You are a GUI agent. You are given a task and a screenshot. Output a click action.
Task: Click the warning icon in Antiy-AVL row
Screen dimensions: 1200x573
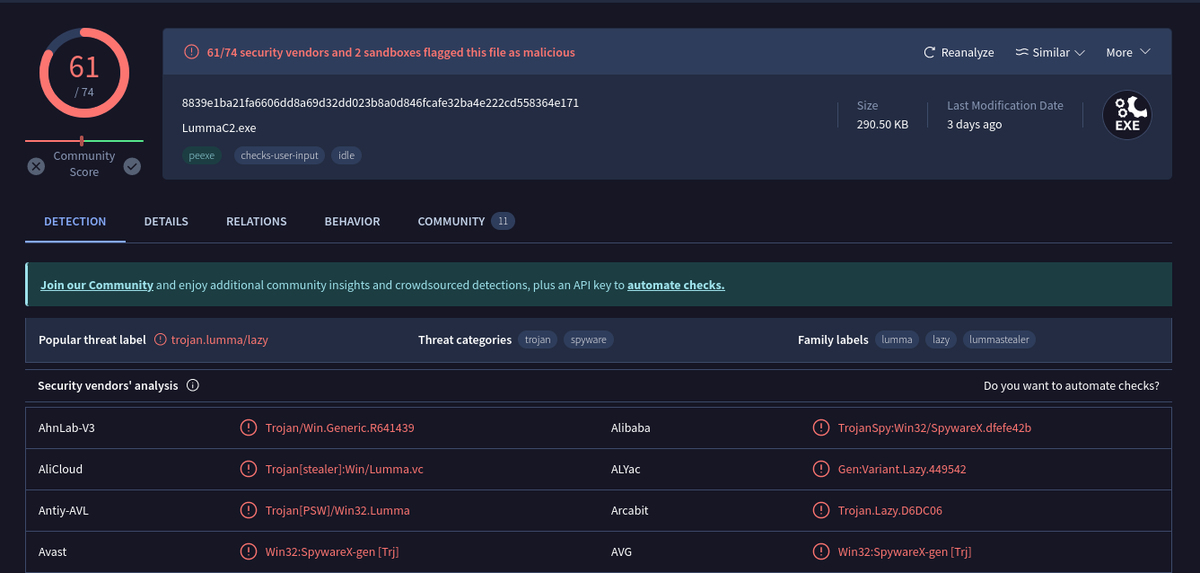point(248,510)
